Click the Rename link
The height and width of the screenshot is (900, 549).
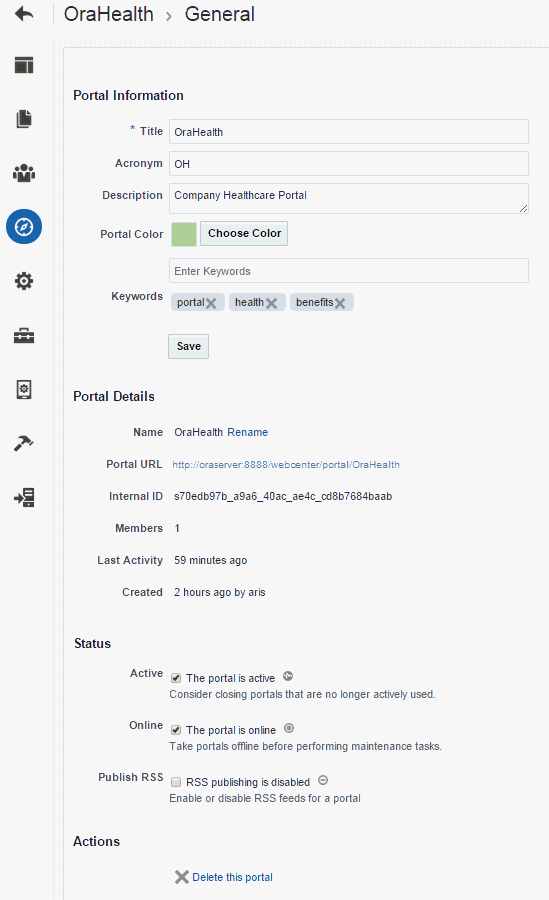[248, 432]
